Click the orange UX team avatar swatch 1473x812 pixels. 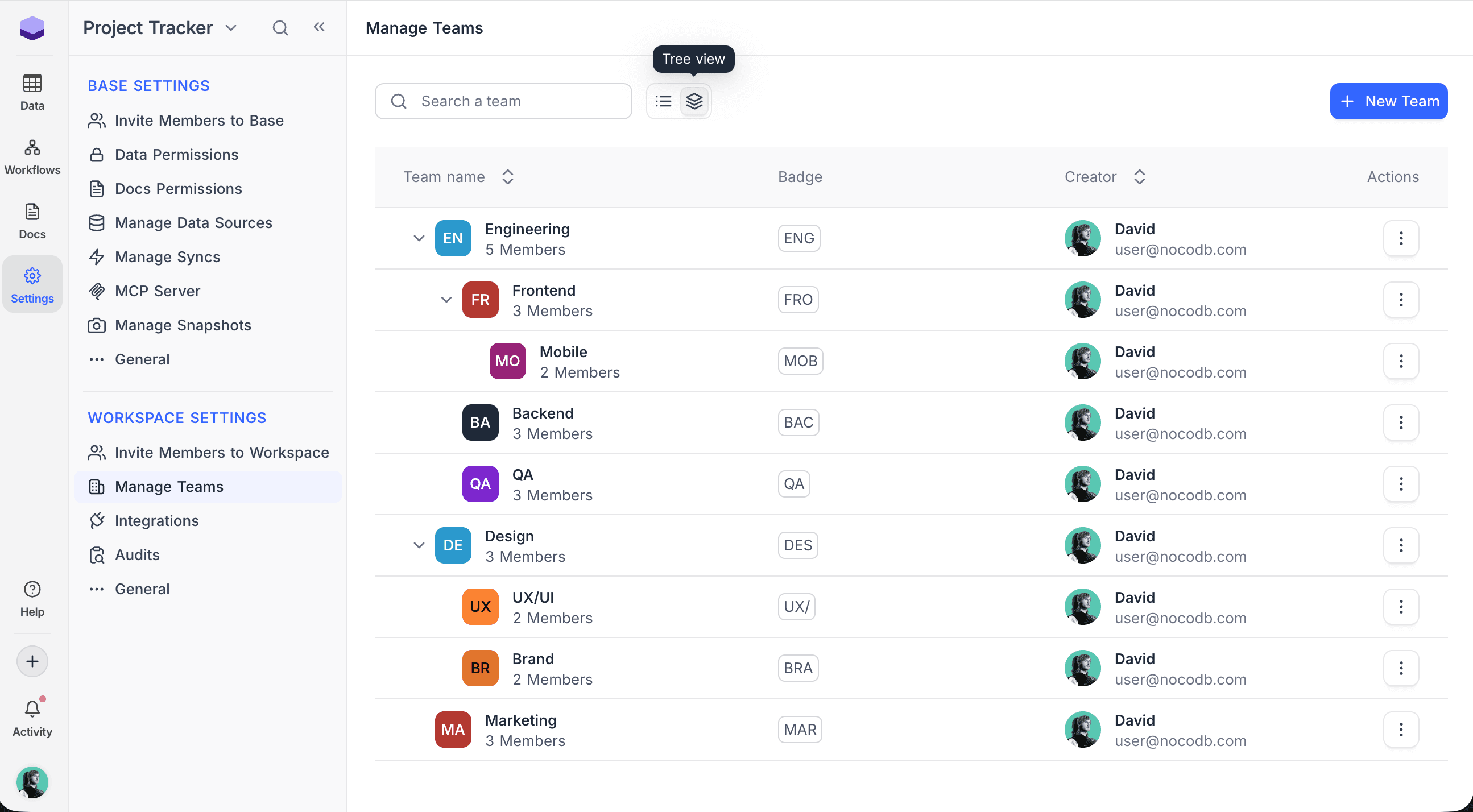(480, 607)
